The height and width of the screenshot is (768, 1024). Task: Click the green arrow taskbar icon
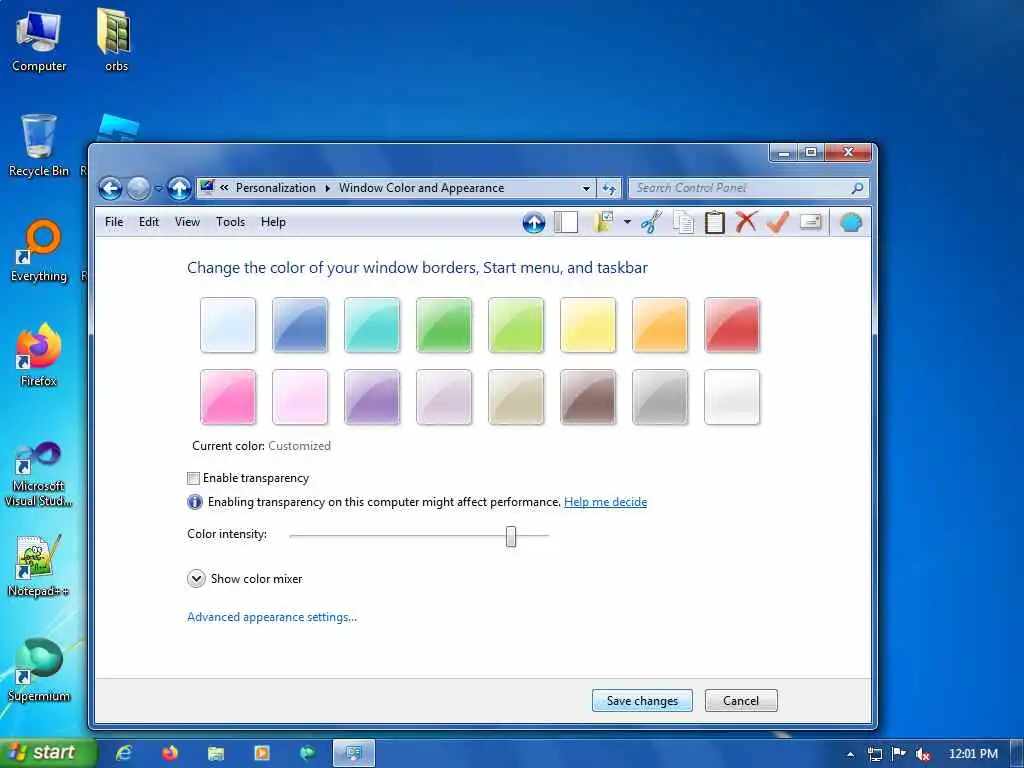pyautogui.click(x=307, y=753)
